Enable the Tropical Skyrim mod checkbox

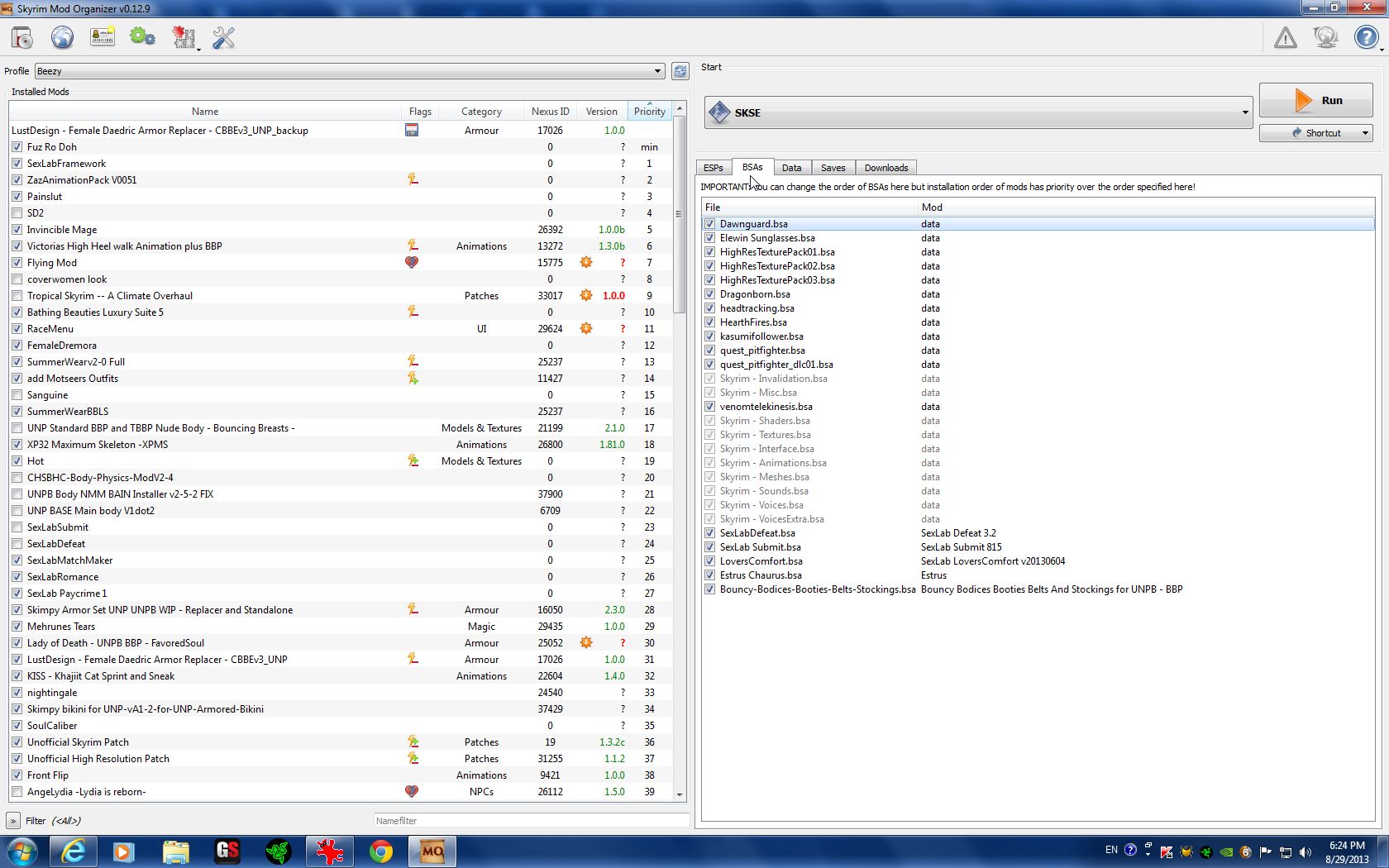(x=17, y=296)
